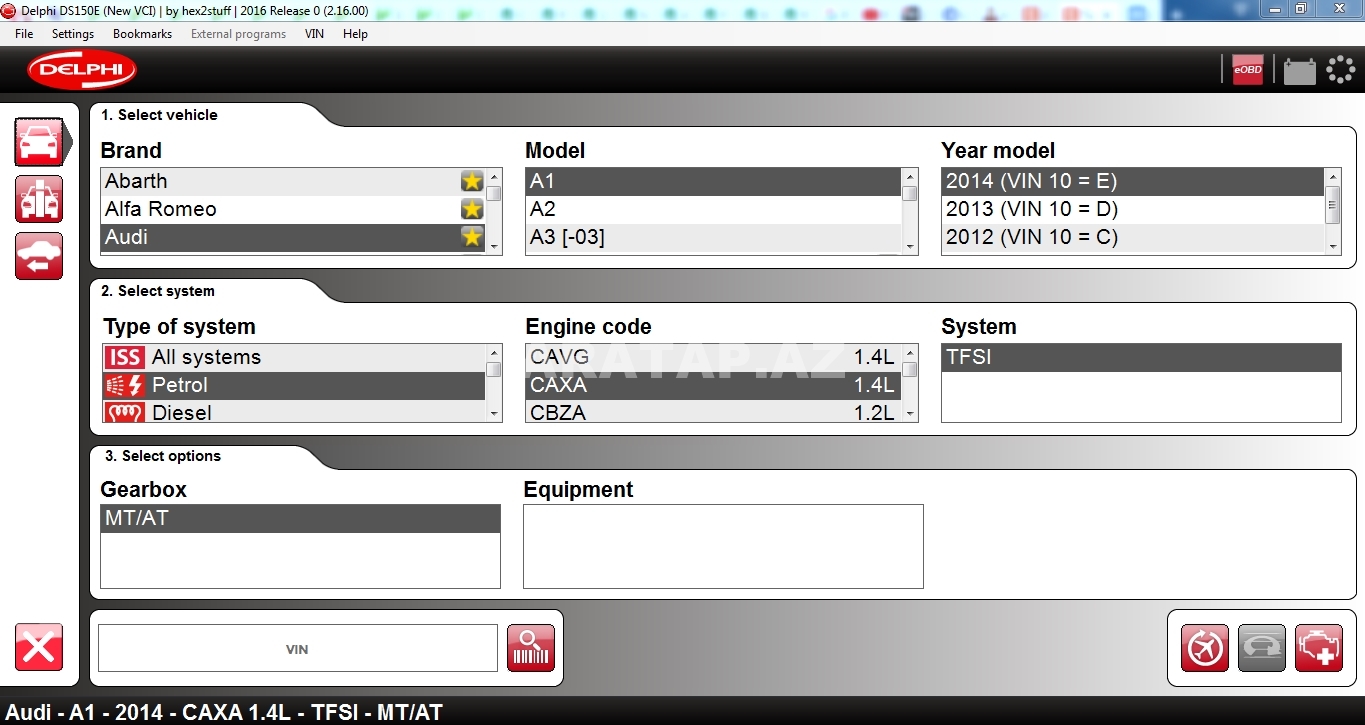The width and height of the screenshot is (1365, 725).
Task: Toggle favorite star for Audi
Action: [x=472, y=237]
